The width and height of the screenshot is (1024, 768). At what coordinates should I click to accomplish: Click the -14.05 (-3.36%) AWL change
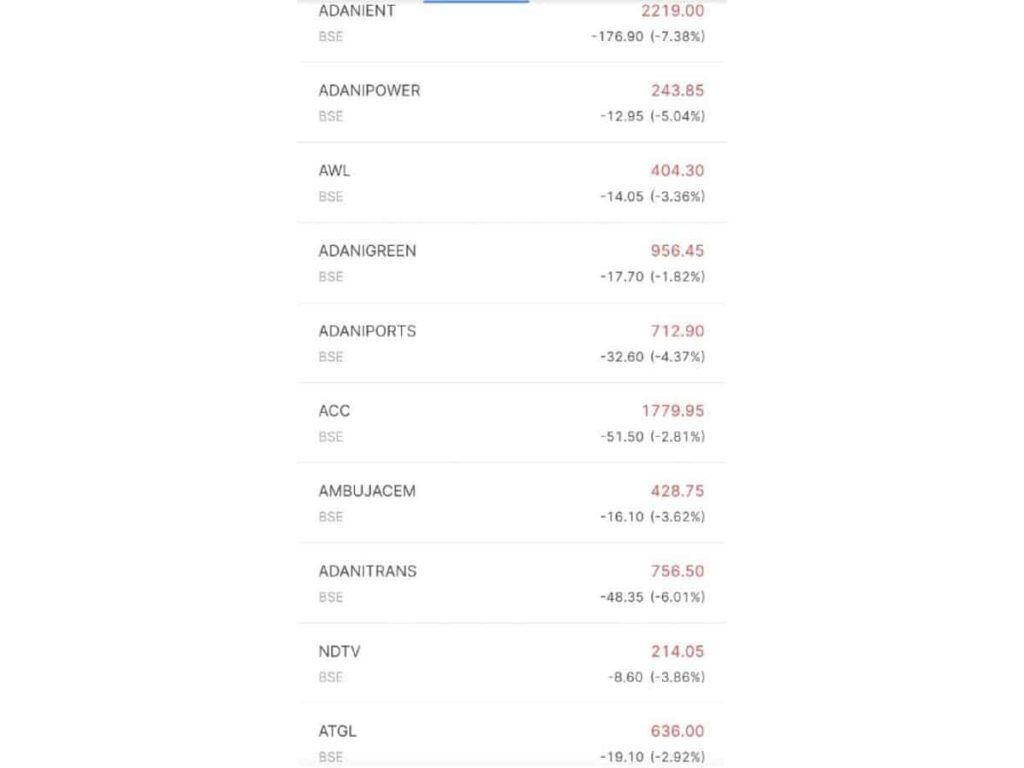(652, 197)
